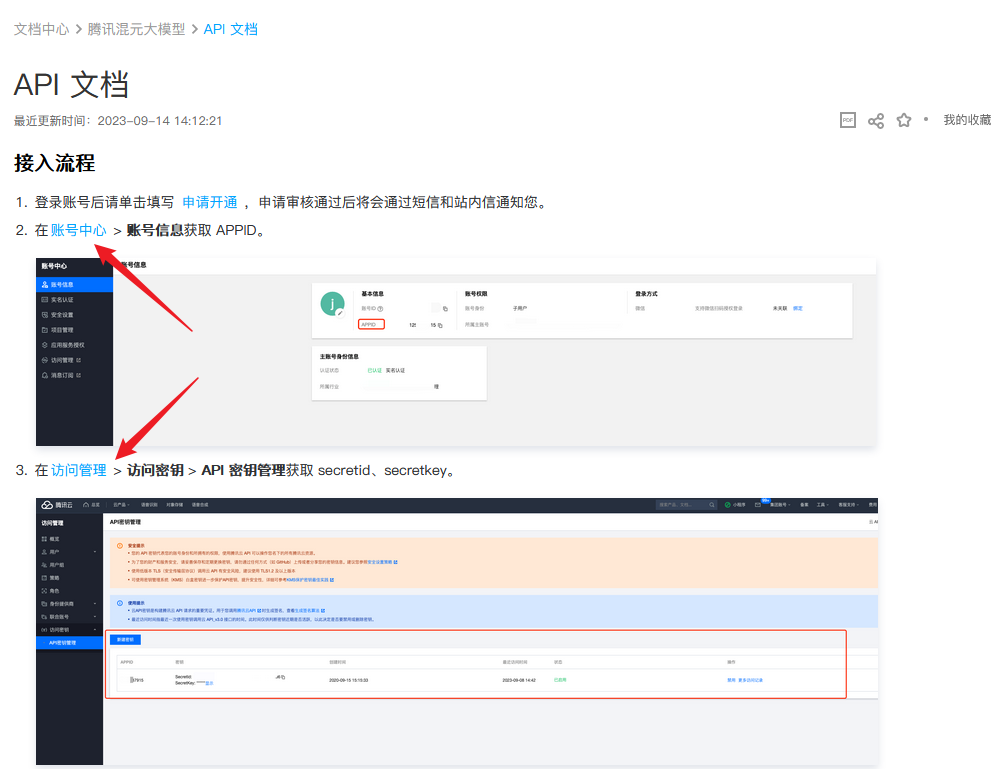Viewport: 997px width, 769px height.
Task: Click the share icon
Action: [876, 121]
